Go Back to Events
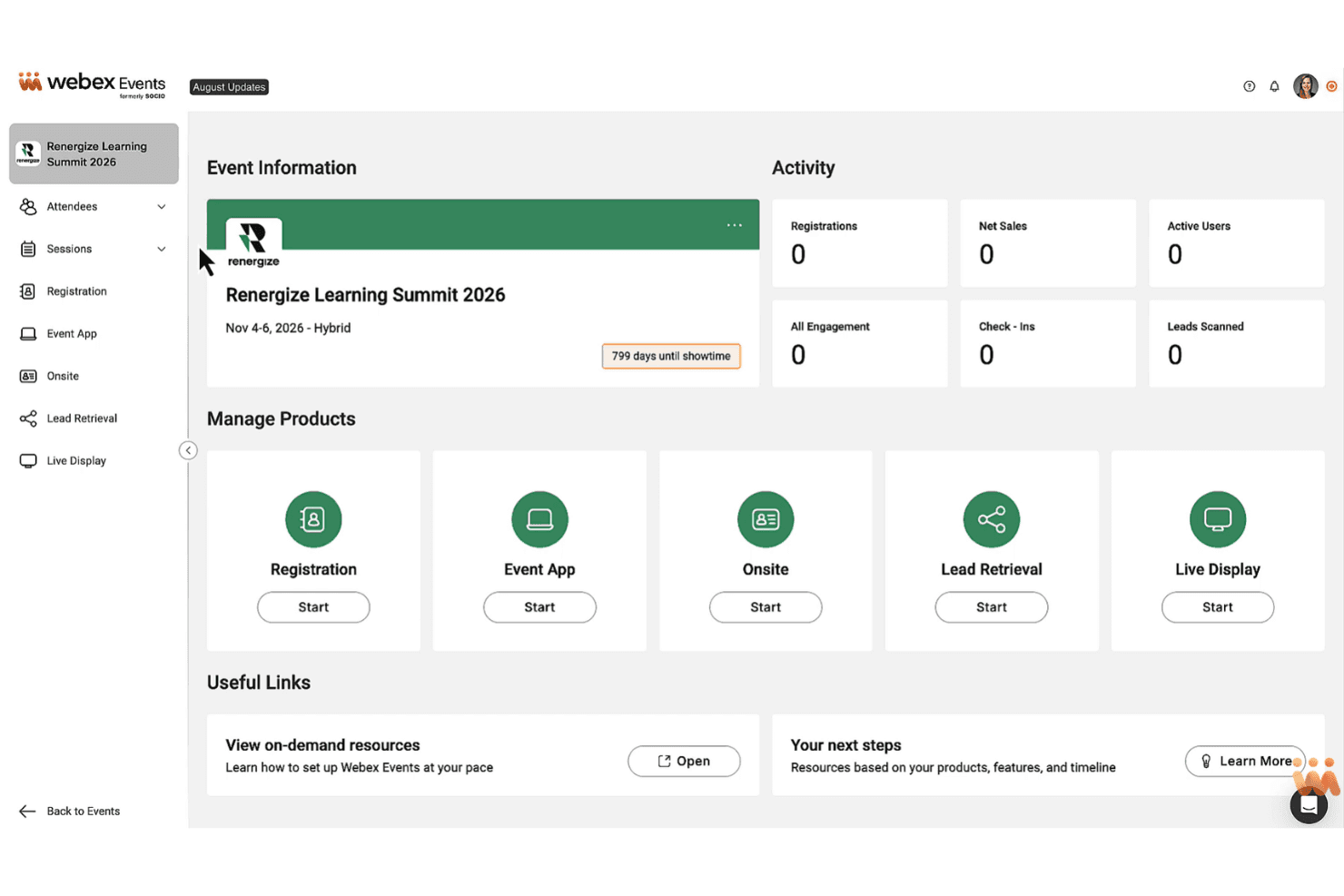This screenshot has height=896, width=1344. (x=70, y=812)
